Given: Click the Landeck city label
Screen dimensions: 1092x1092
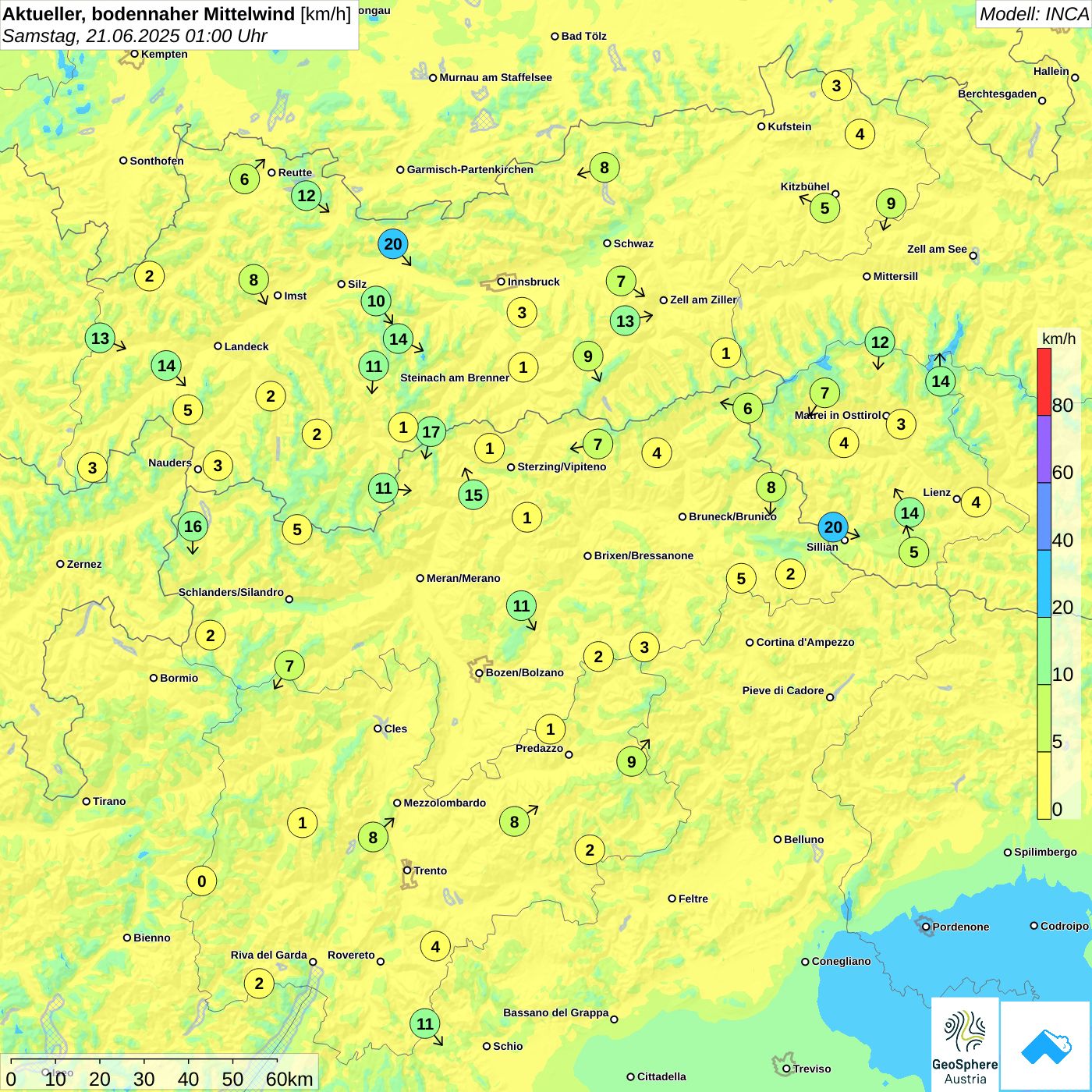Looking at the screenshot, I should tap(246, 346).
